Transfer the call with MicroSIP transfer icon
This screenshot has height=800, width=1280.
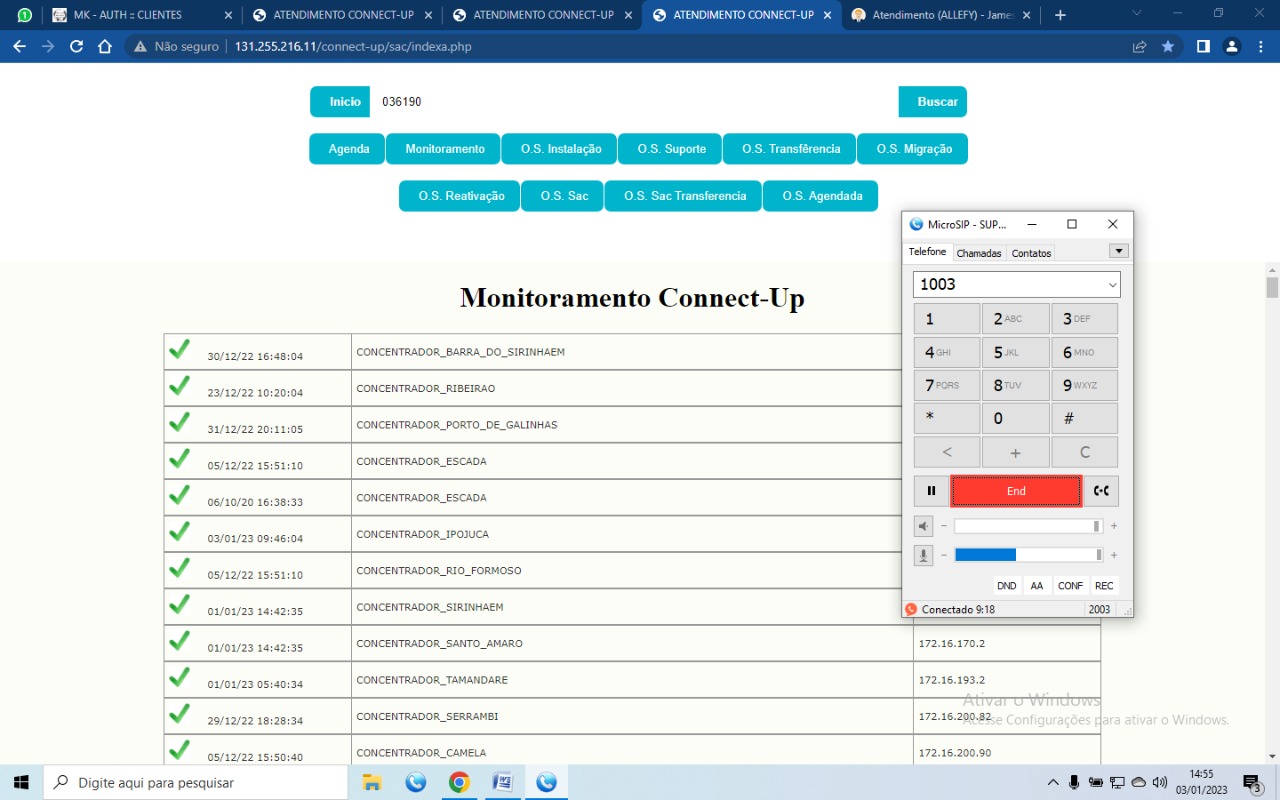tap(1101, 491)
